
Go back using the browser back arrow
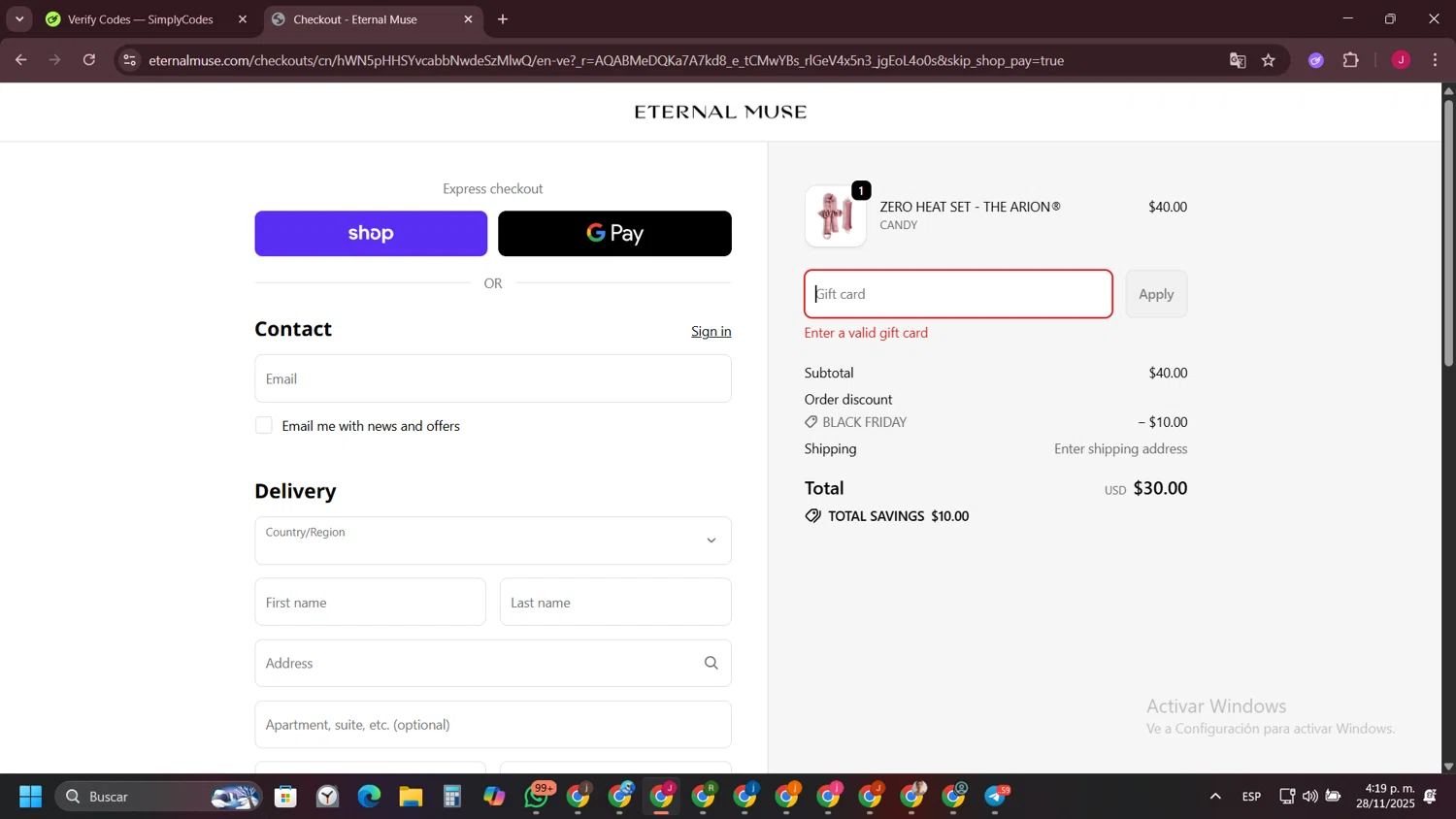pos(20,60)
